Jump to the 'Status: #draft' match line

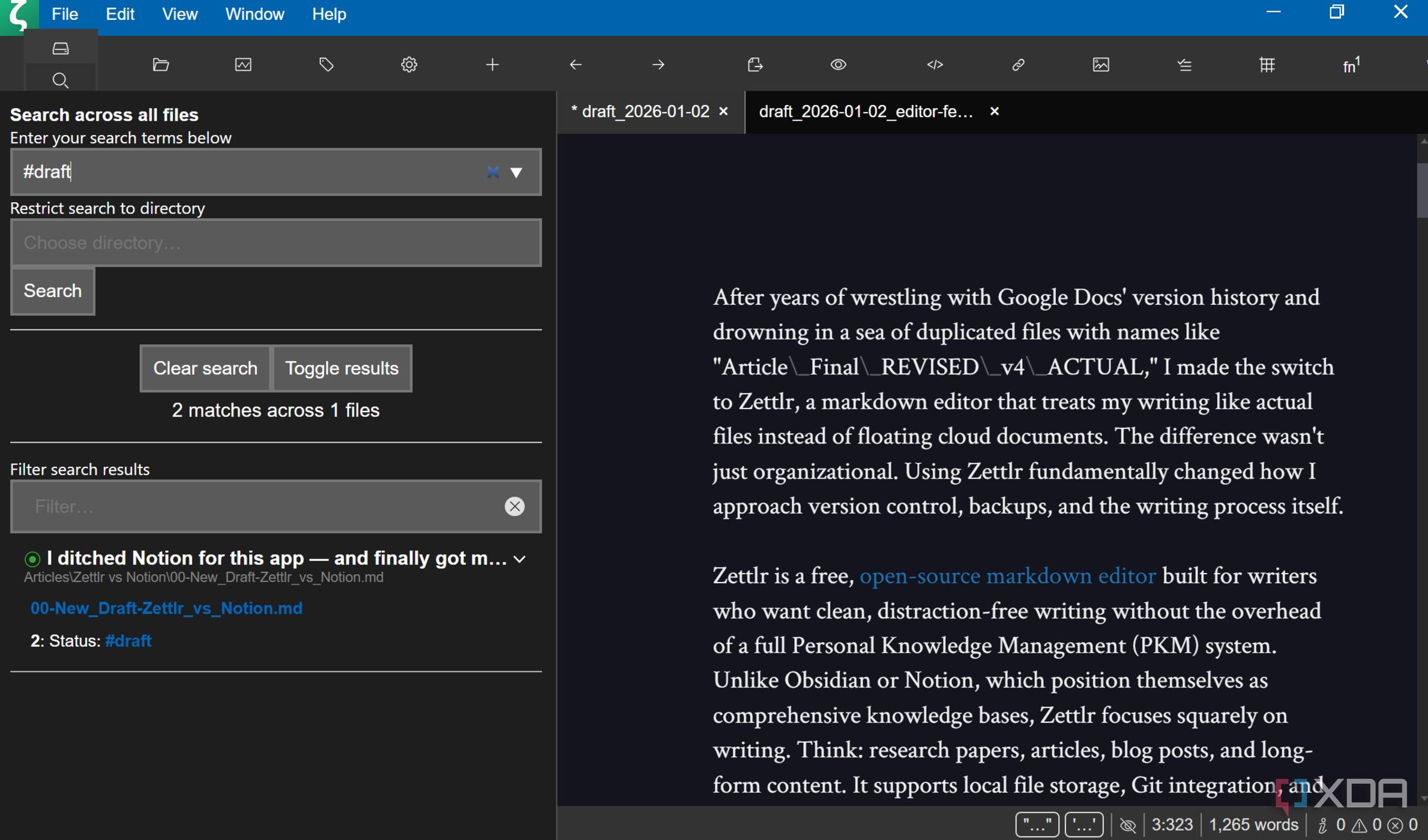pyautogui.click(x=91, y=641)
